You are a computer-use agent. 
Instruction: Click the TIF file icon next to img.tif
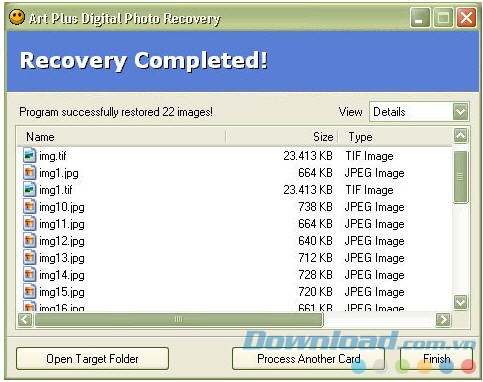tap(29, 155)
